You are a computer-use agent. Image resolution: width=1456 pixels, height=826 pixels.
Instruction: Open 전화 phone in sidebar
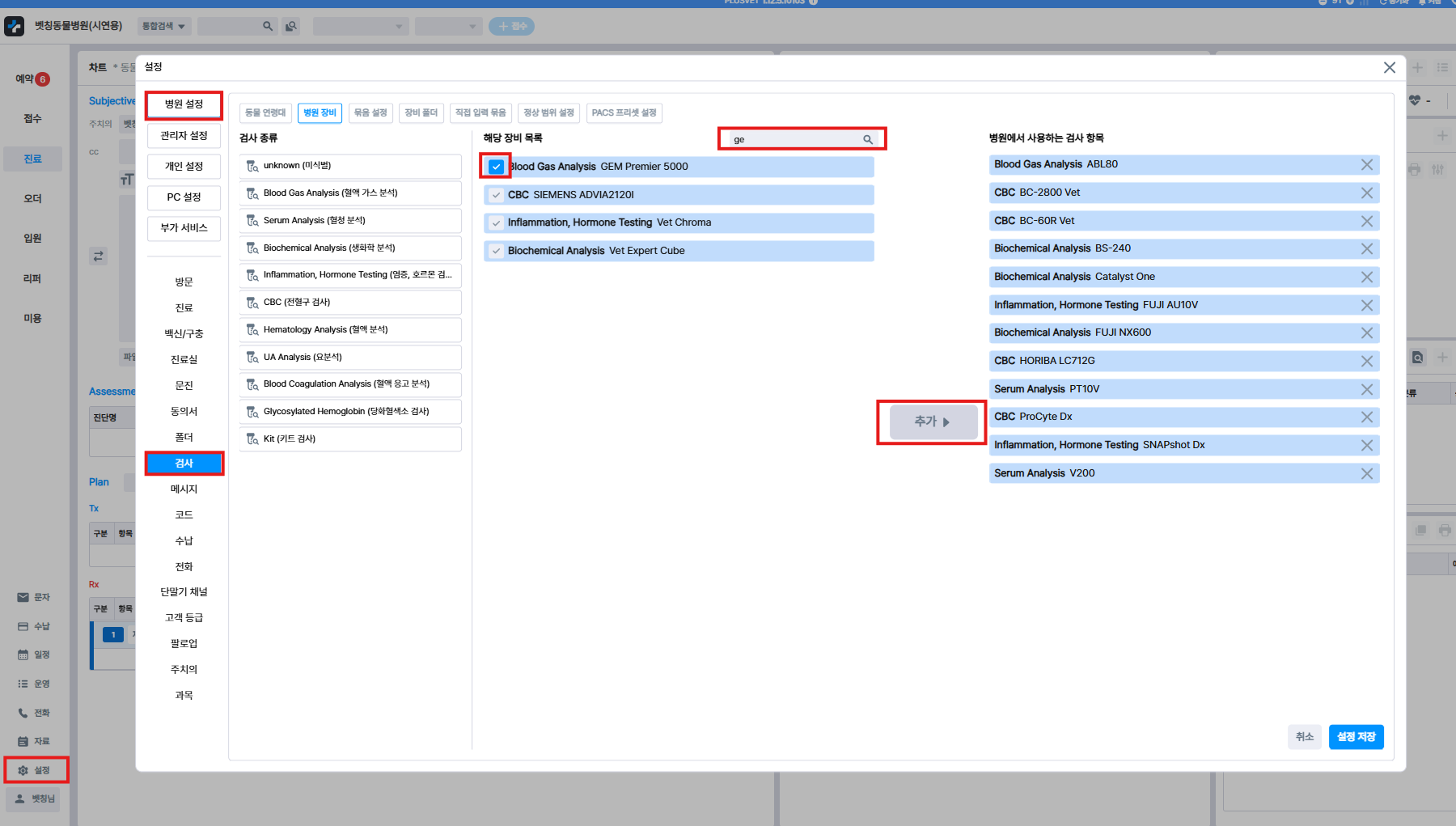tap(34, 713)
